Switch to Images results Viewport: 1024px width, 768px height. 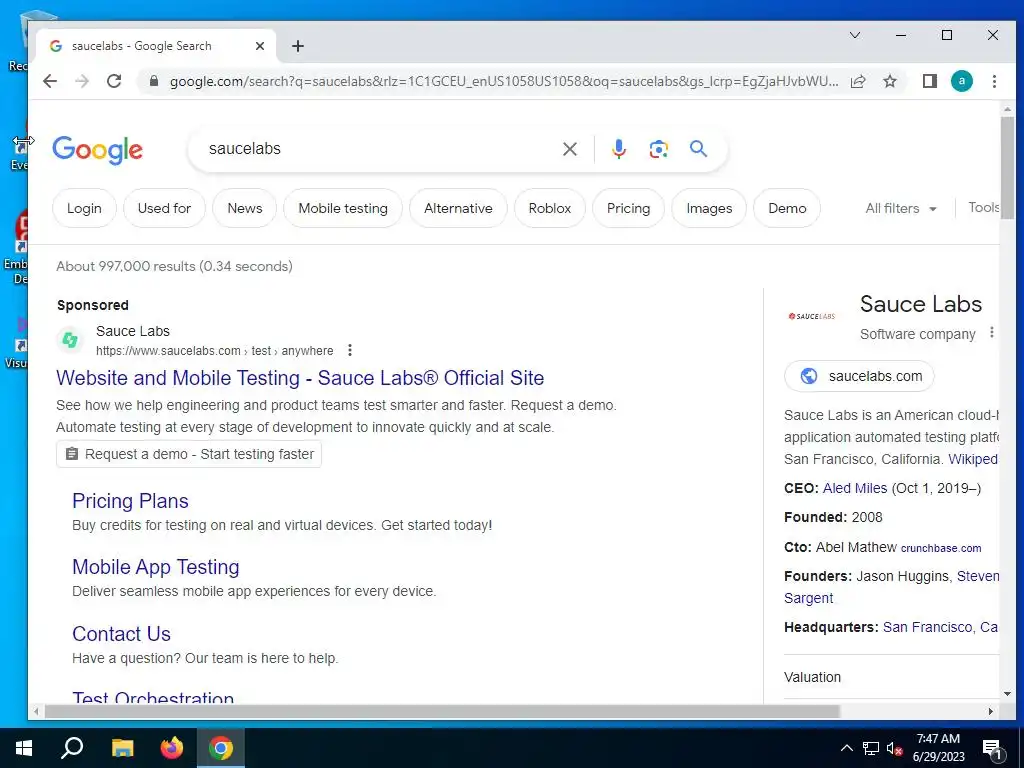coord(709,208)
